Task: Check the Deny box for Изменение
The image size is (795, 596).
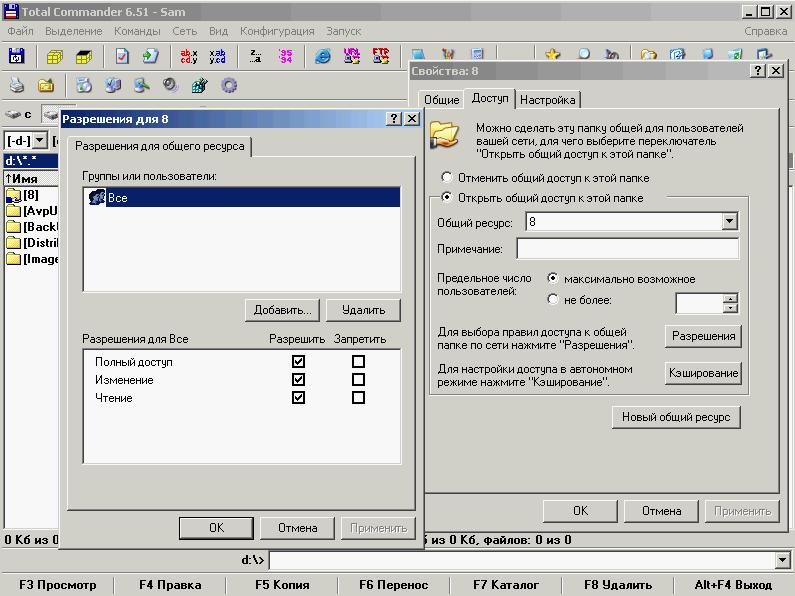Action: [358, 380]
